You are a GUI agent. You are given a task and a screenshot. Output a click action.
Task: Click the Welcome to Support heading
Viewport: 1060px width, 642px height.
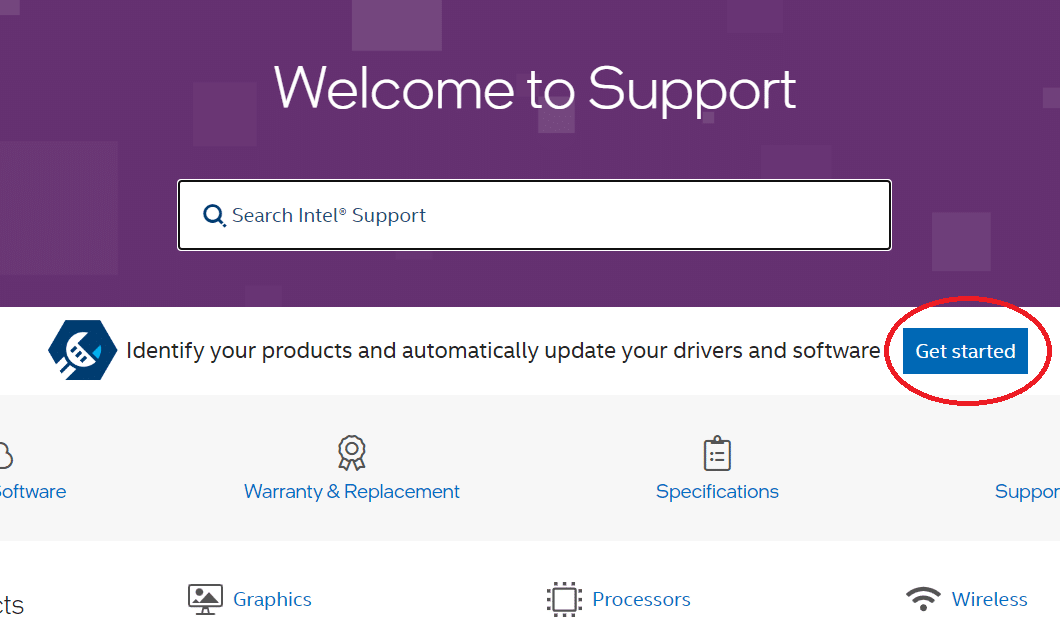(535, 89)
